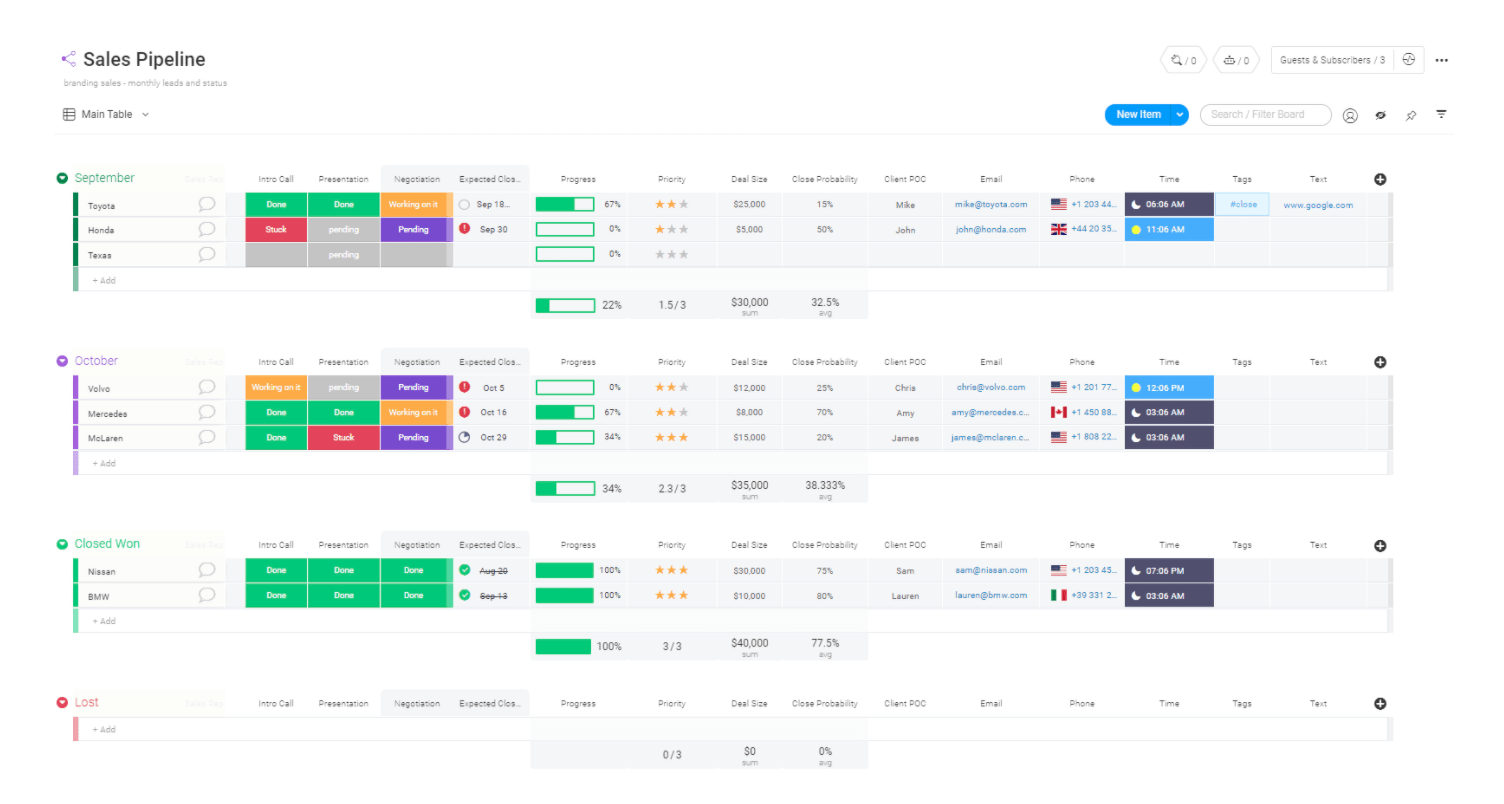Image resolution: width=1504 pixels, height=804 pixels.
Task: Change McLaren Presentation status Stuck
Action: [x=344, y=437]
